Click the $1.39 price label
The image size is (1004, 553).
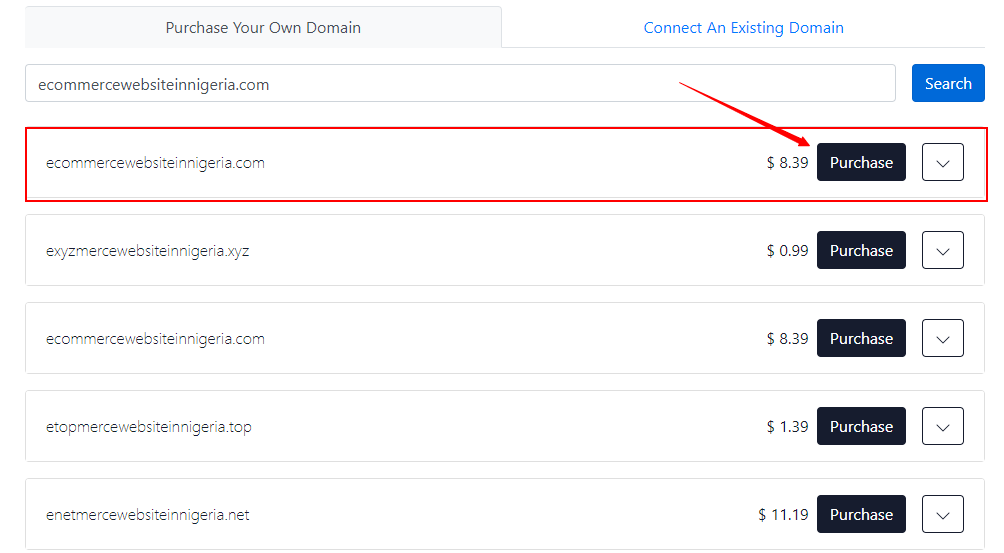788,427
